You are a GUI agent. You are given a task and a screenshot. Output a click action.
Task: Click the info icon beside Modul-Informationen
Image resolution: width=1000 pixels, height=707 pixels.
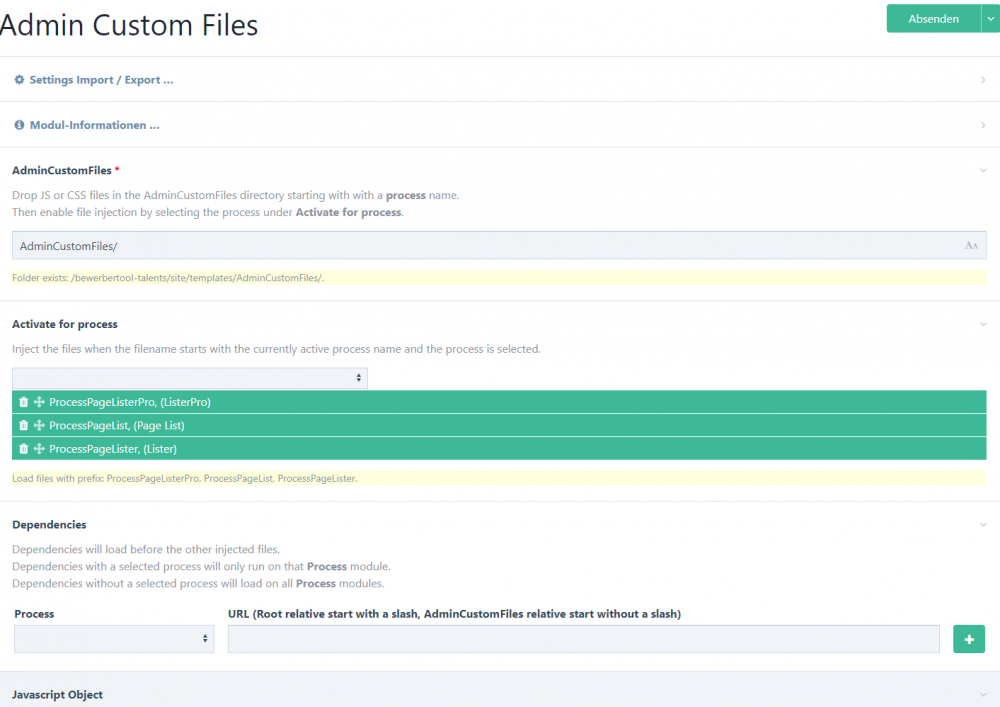tap(19, 126)
